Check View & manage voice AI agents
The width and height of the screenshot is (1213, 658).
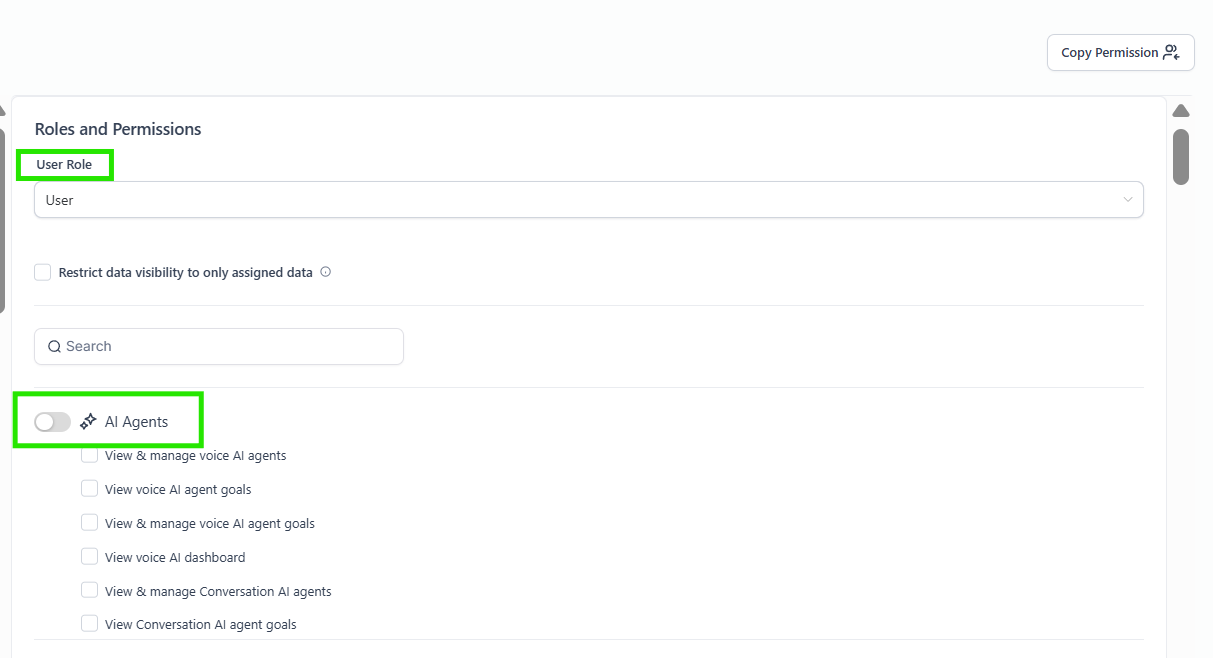coord(90,455)
